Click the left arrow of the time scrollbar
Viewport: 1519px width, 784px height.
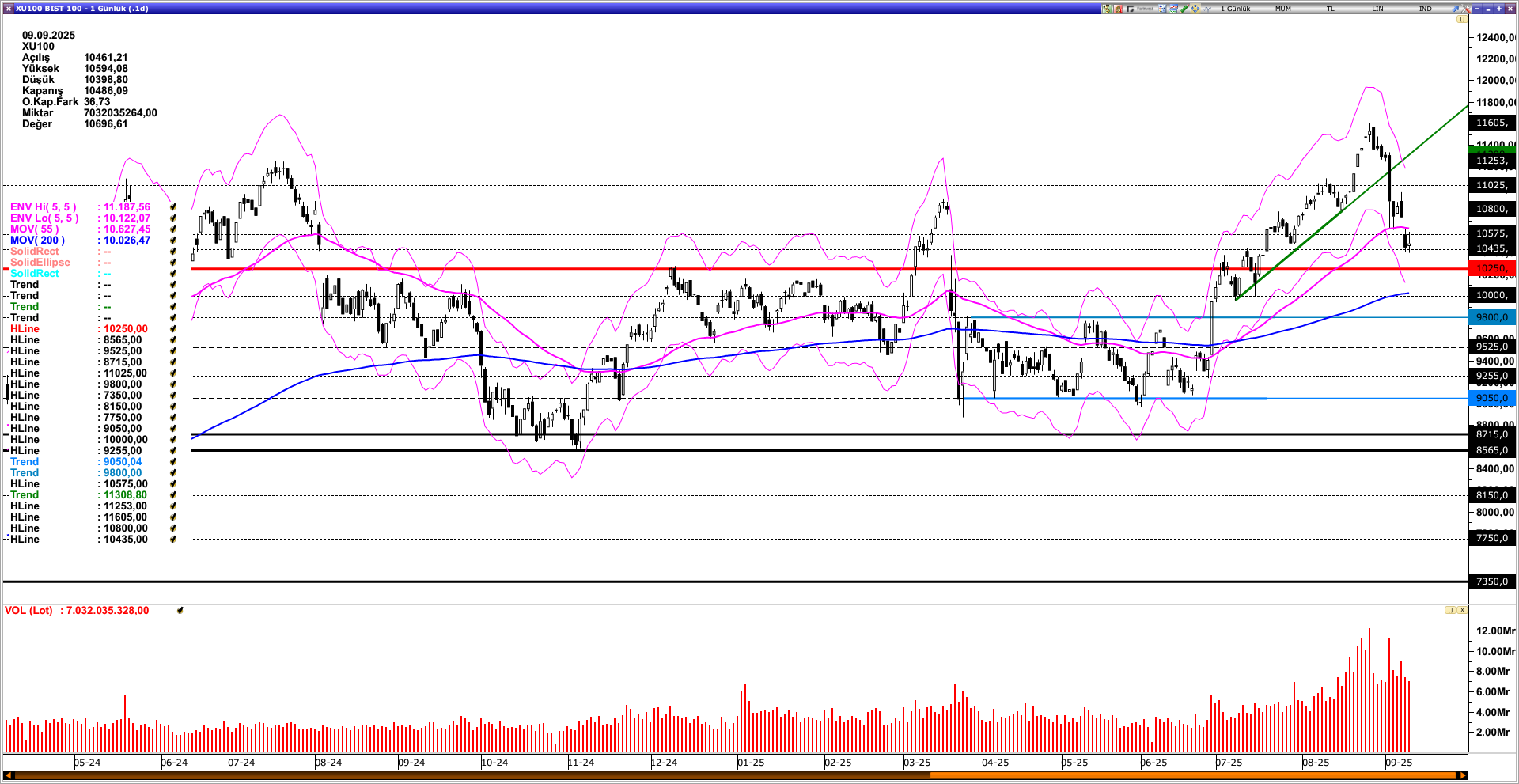coord(9,775)
